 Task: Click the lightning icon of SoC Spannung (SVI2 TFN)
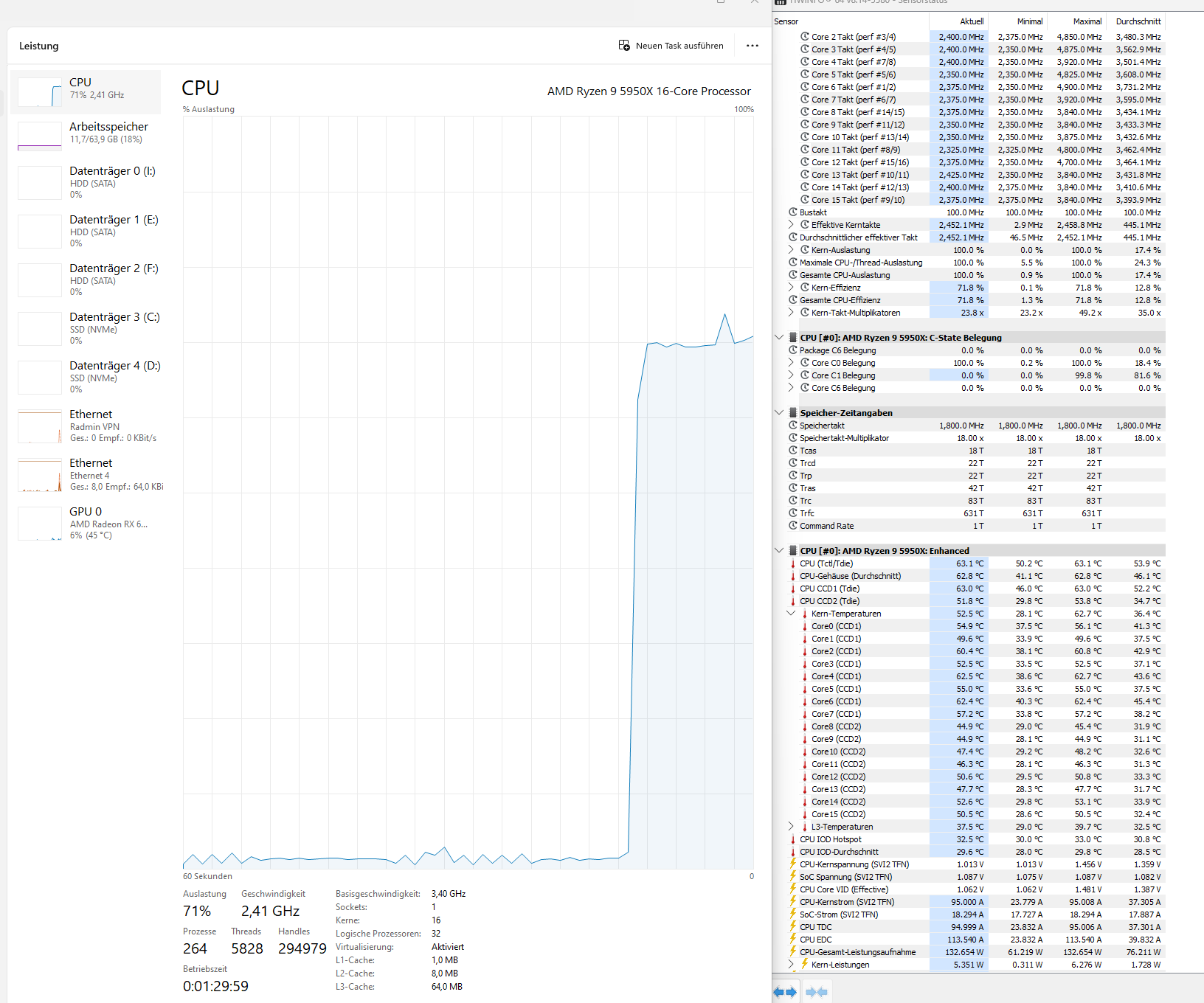pos(793,877)
